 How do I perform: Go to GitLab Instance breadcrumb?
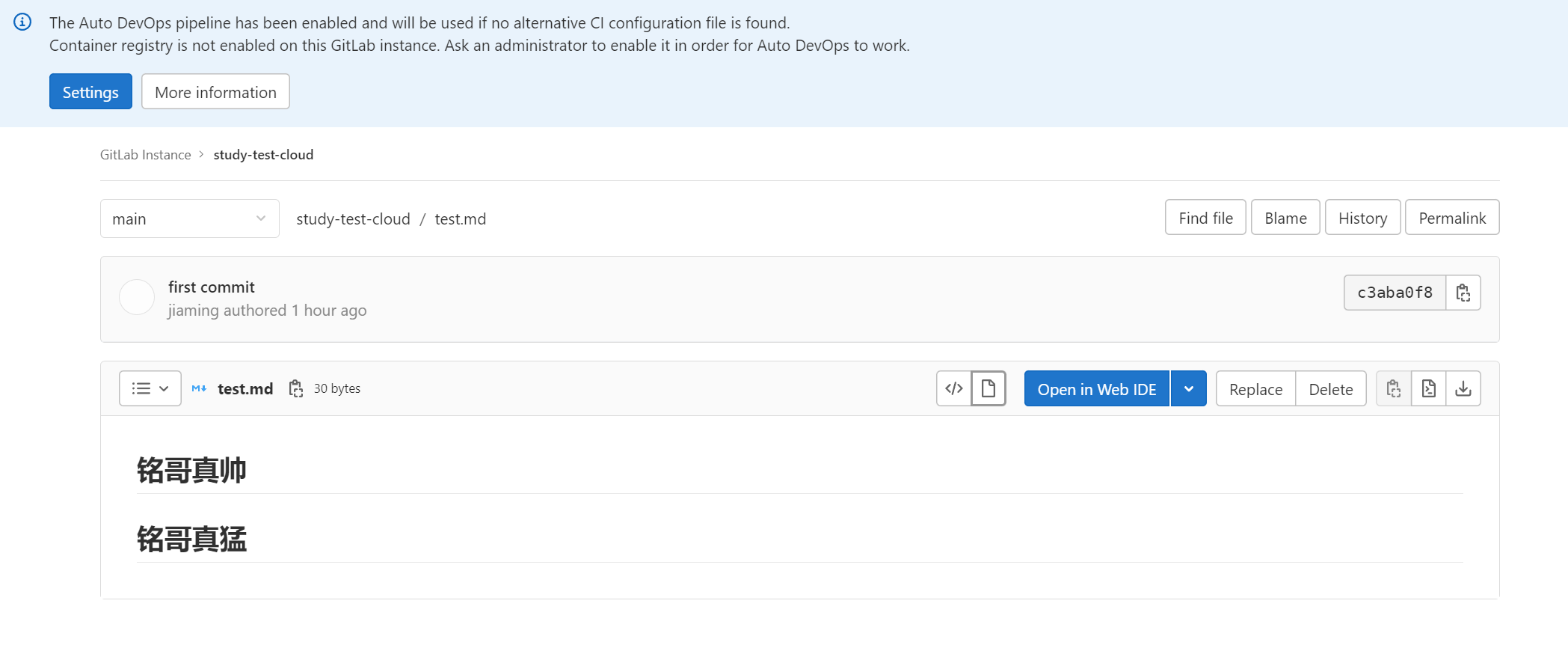(146, 155)
